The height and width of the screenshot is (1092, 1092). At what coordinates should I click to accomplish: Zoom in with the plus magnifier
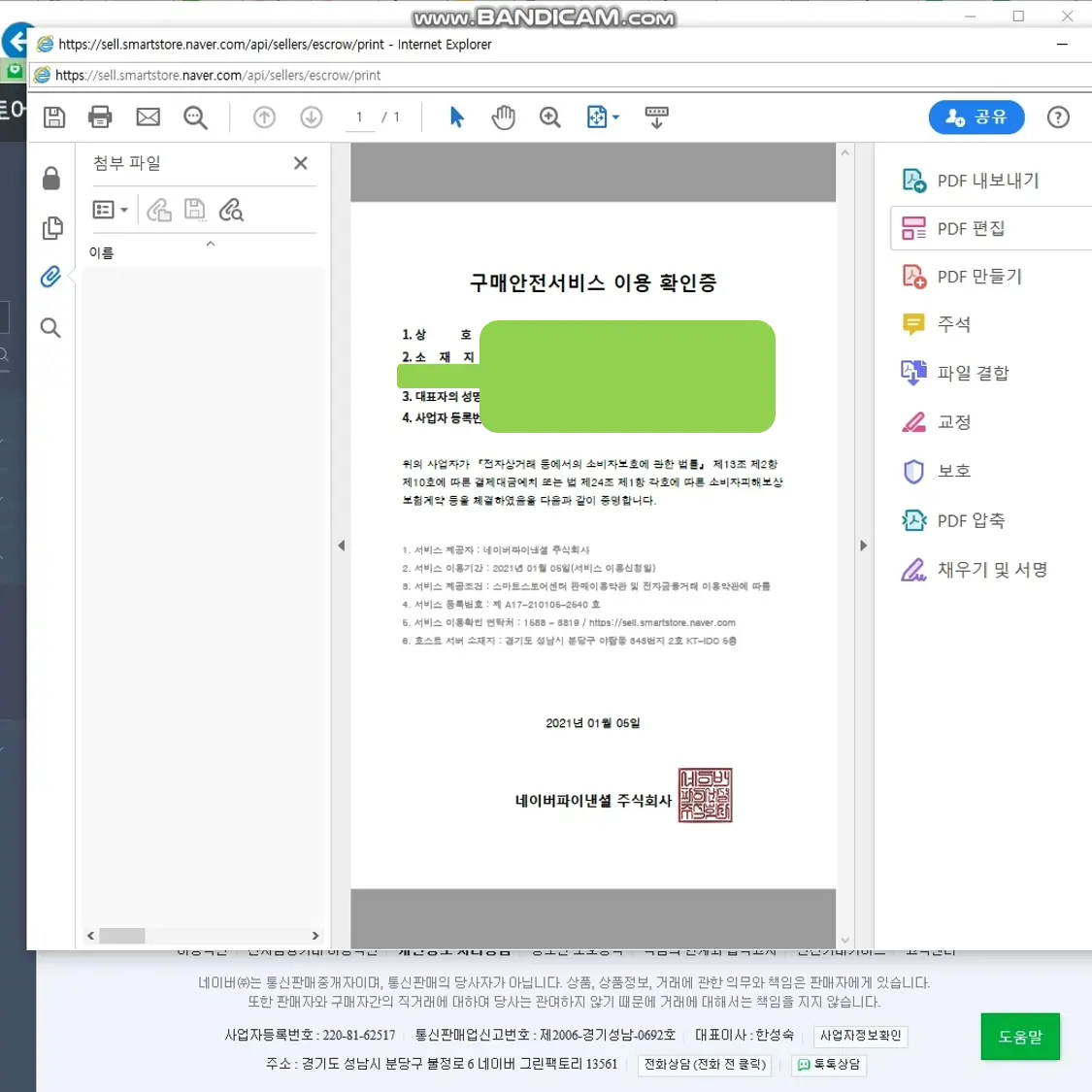tap(550, 117)
